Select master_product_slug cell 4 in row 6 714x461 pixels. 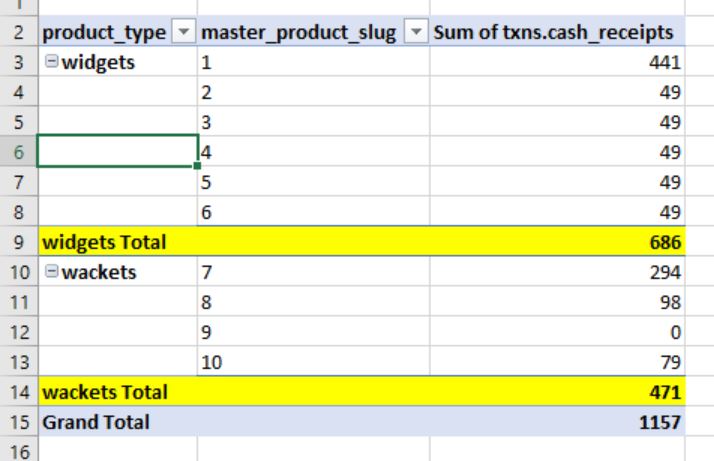(313, 152)
